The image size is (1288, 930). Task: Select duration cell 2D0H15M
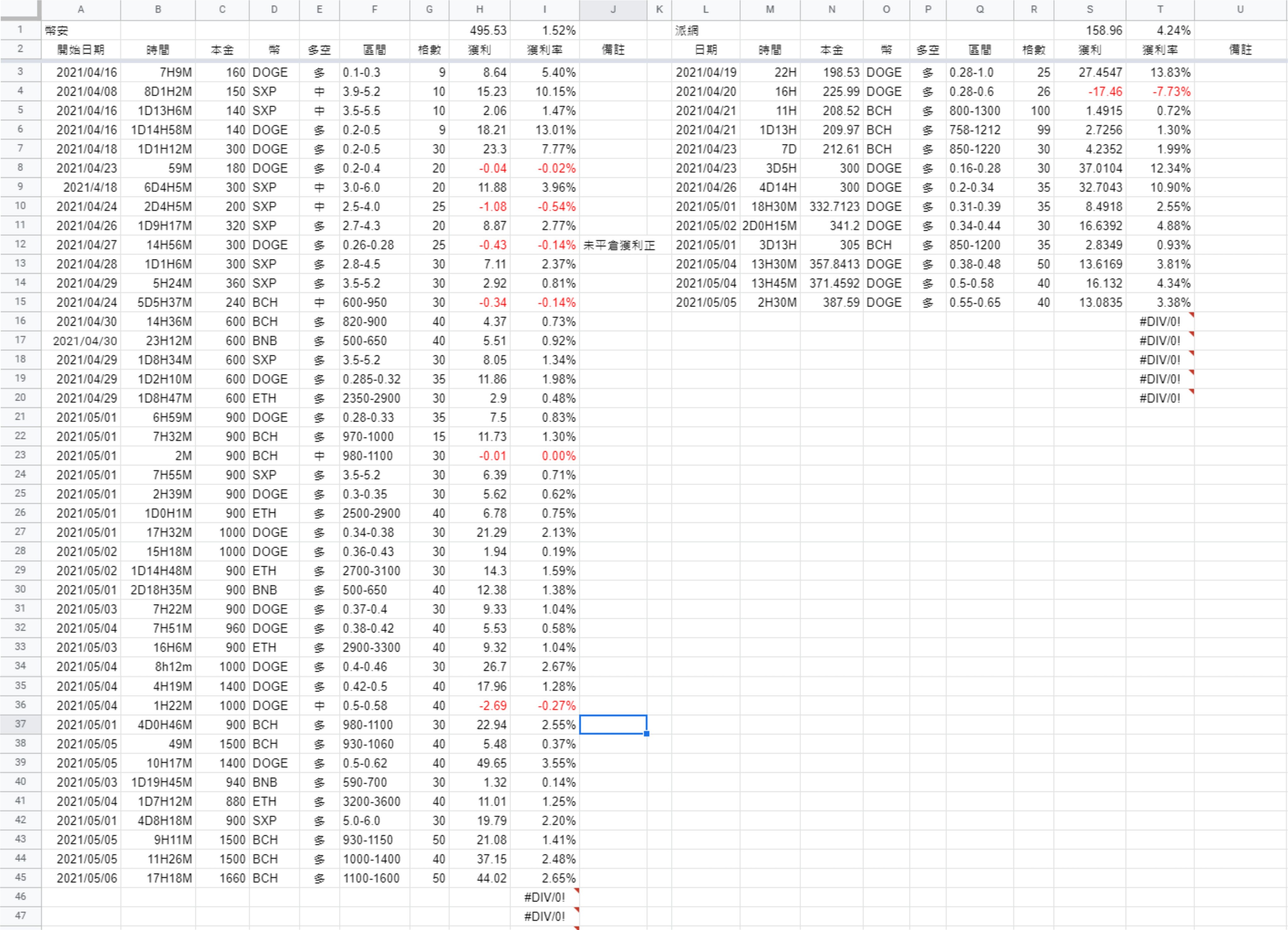coord(770,226)
